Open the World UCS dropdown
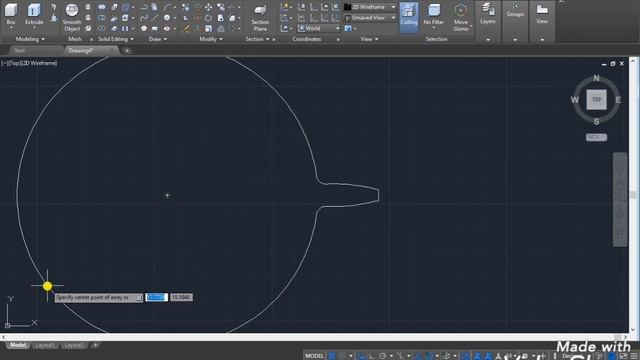Screen dimensions: 640x360 [x=318, y=28]
